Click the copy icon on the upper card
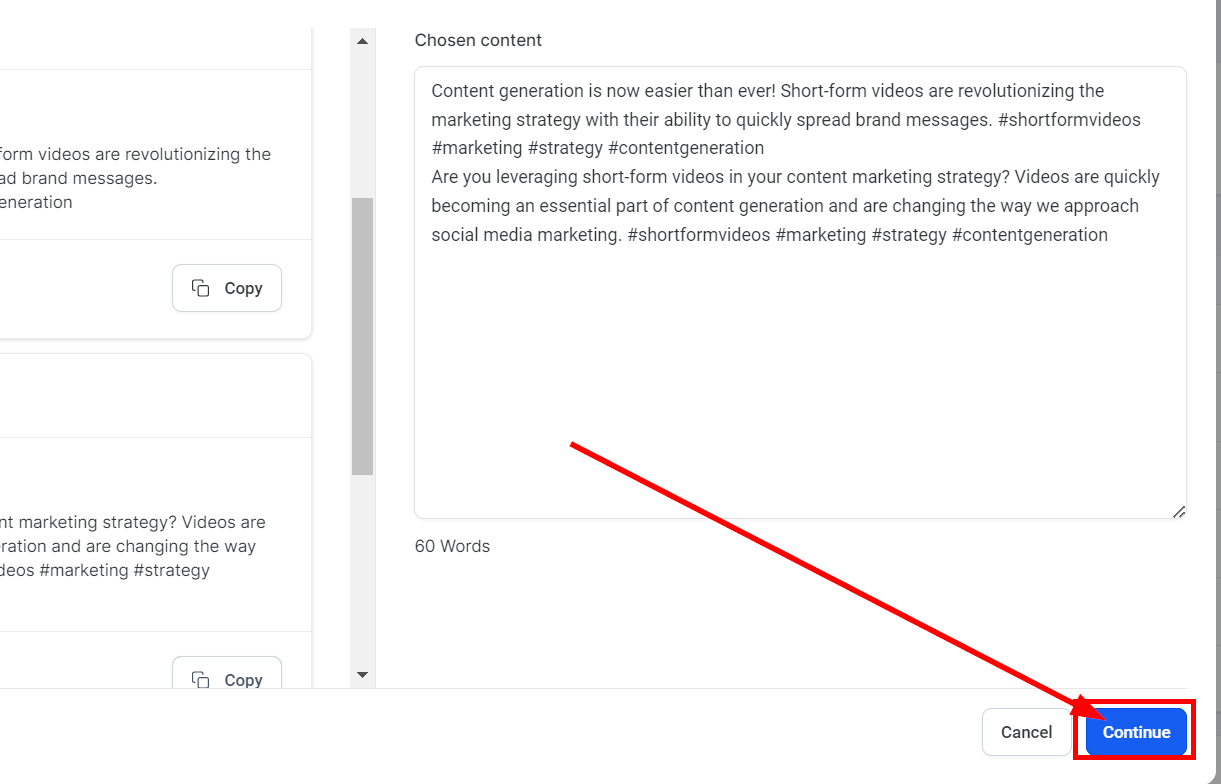 tap(201, 288)
